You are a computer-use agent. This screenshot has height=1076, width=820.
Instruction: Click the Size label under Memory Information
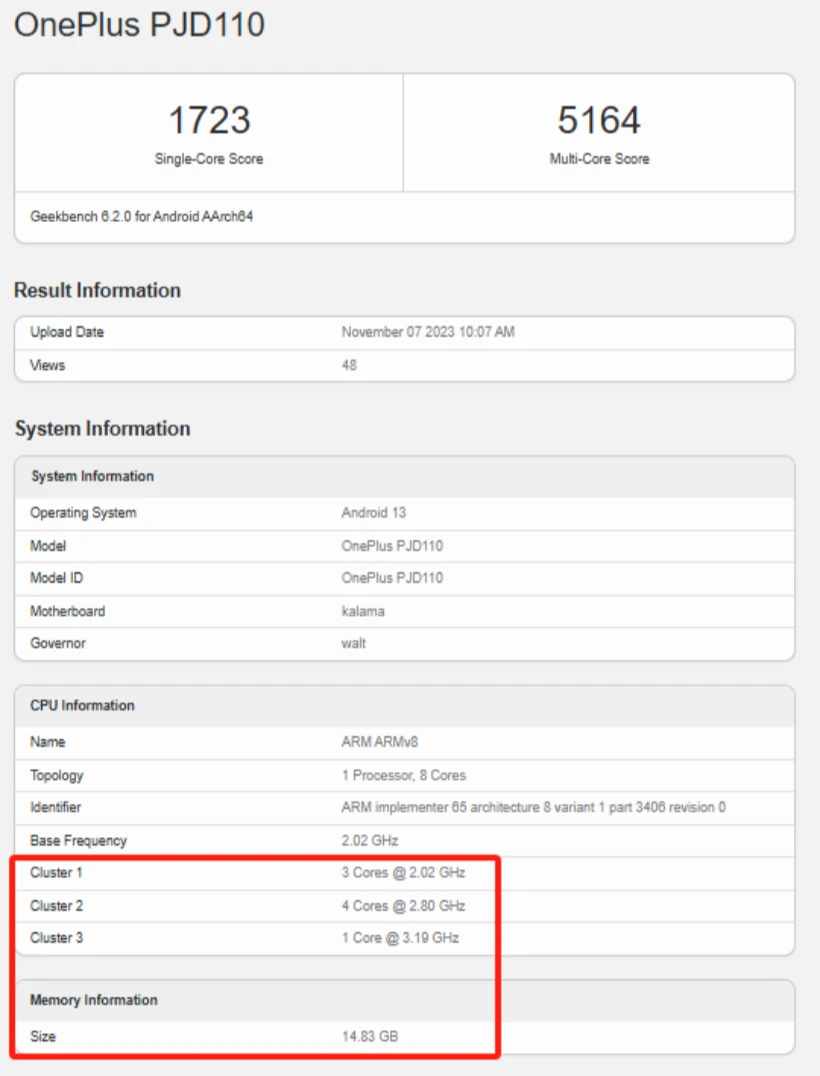point(43,1036)
